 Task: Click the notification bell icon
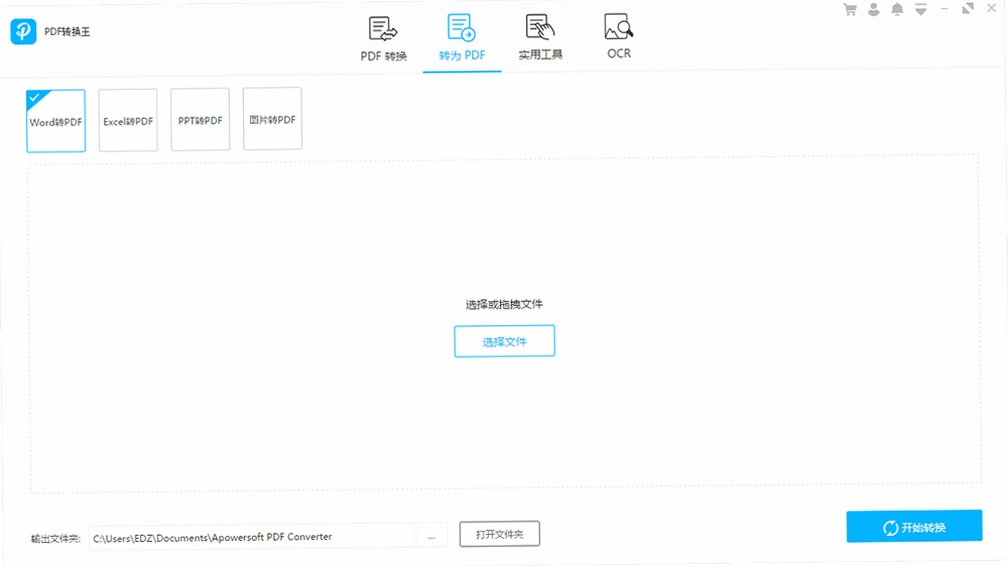[897, 9]
